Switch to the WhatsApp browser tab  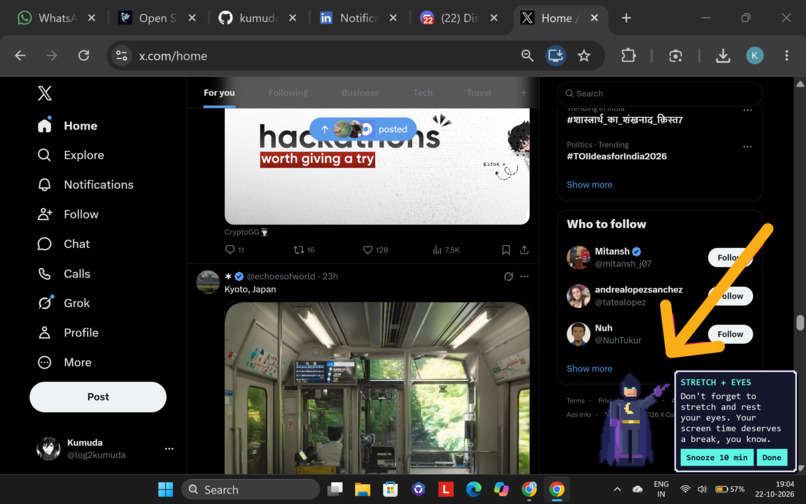tap(56, 18)
